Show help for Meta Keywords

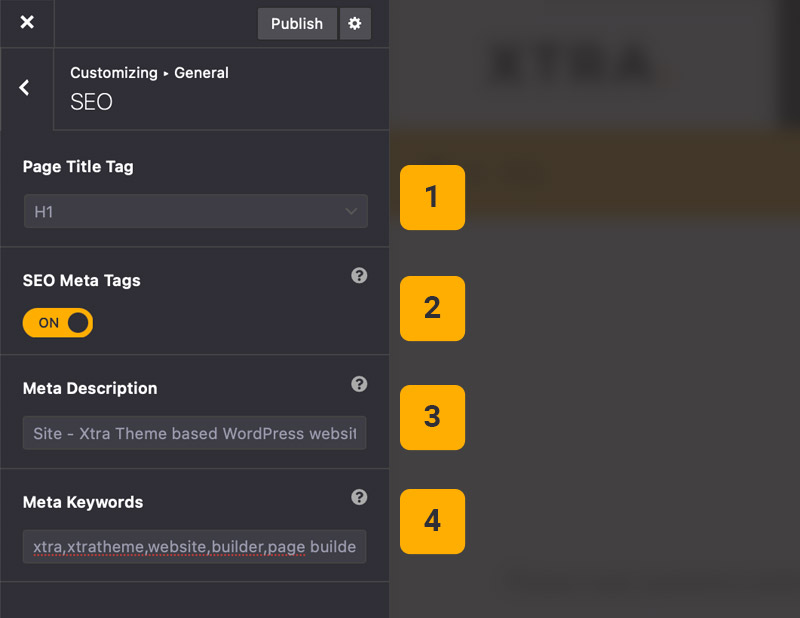point(359,497)
